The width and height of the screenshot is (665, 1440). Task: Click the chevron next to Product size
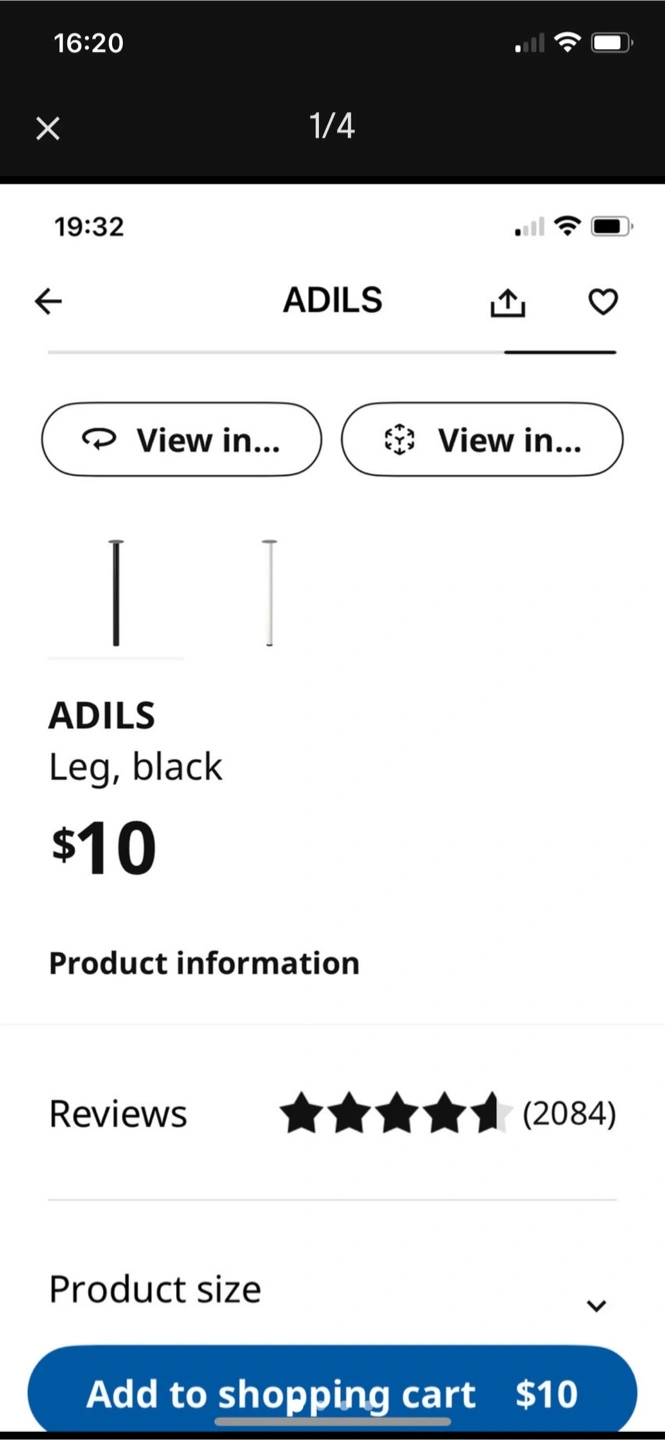596,1305
